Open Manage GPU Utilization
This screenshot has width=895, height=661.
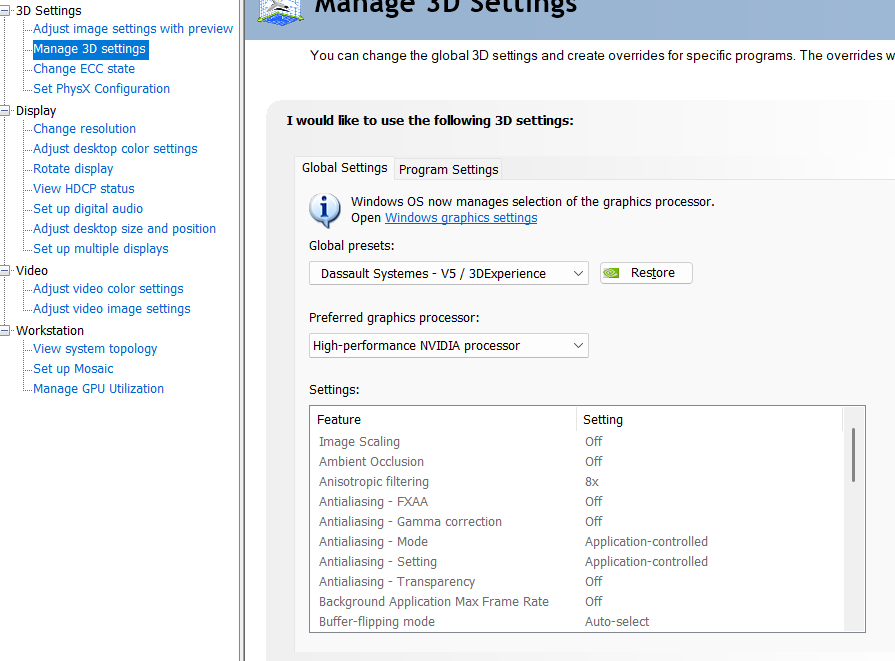(x=98, y=389)
